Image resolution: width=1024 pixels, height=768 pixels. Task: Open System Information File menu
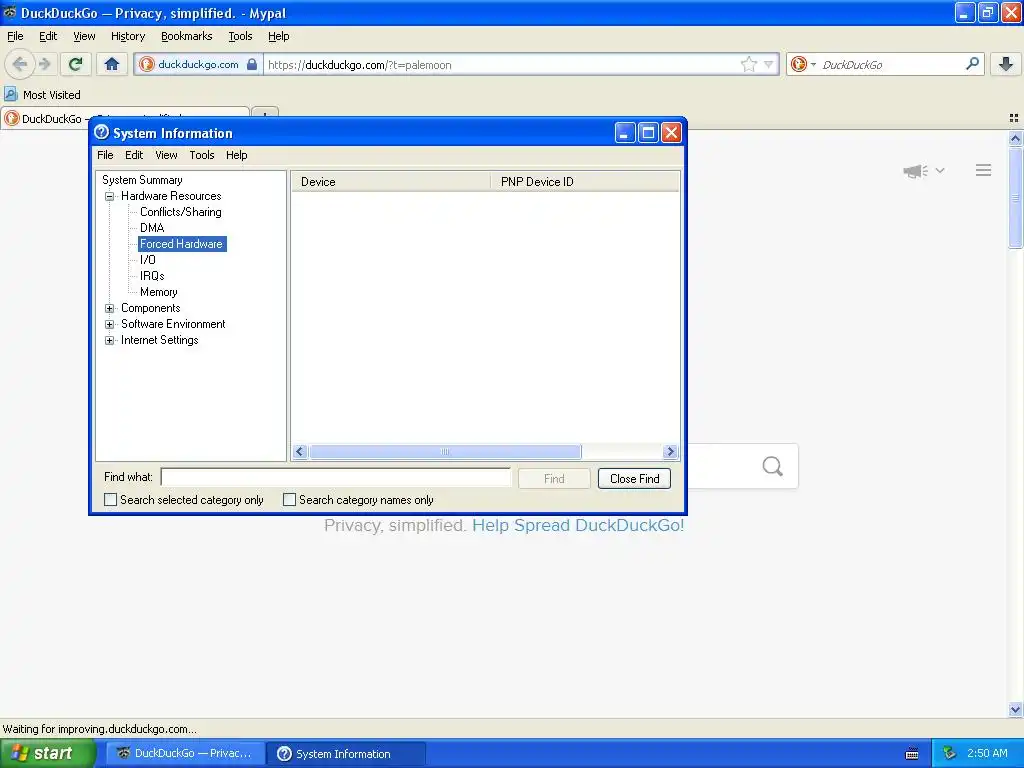pyautogui.click(x=105, y=155)
